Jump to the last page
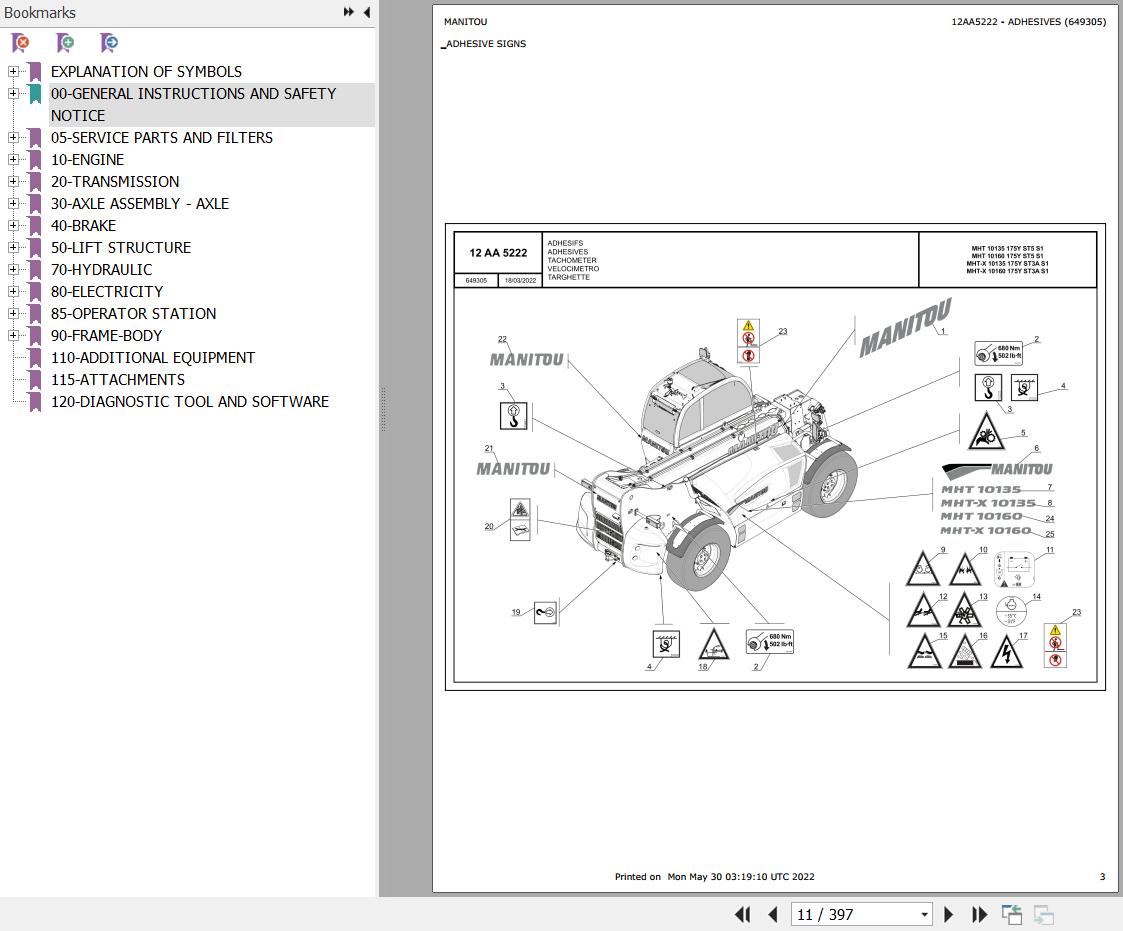 click(x=979, y=915)
